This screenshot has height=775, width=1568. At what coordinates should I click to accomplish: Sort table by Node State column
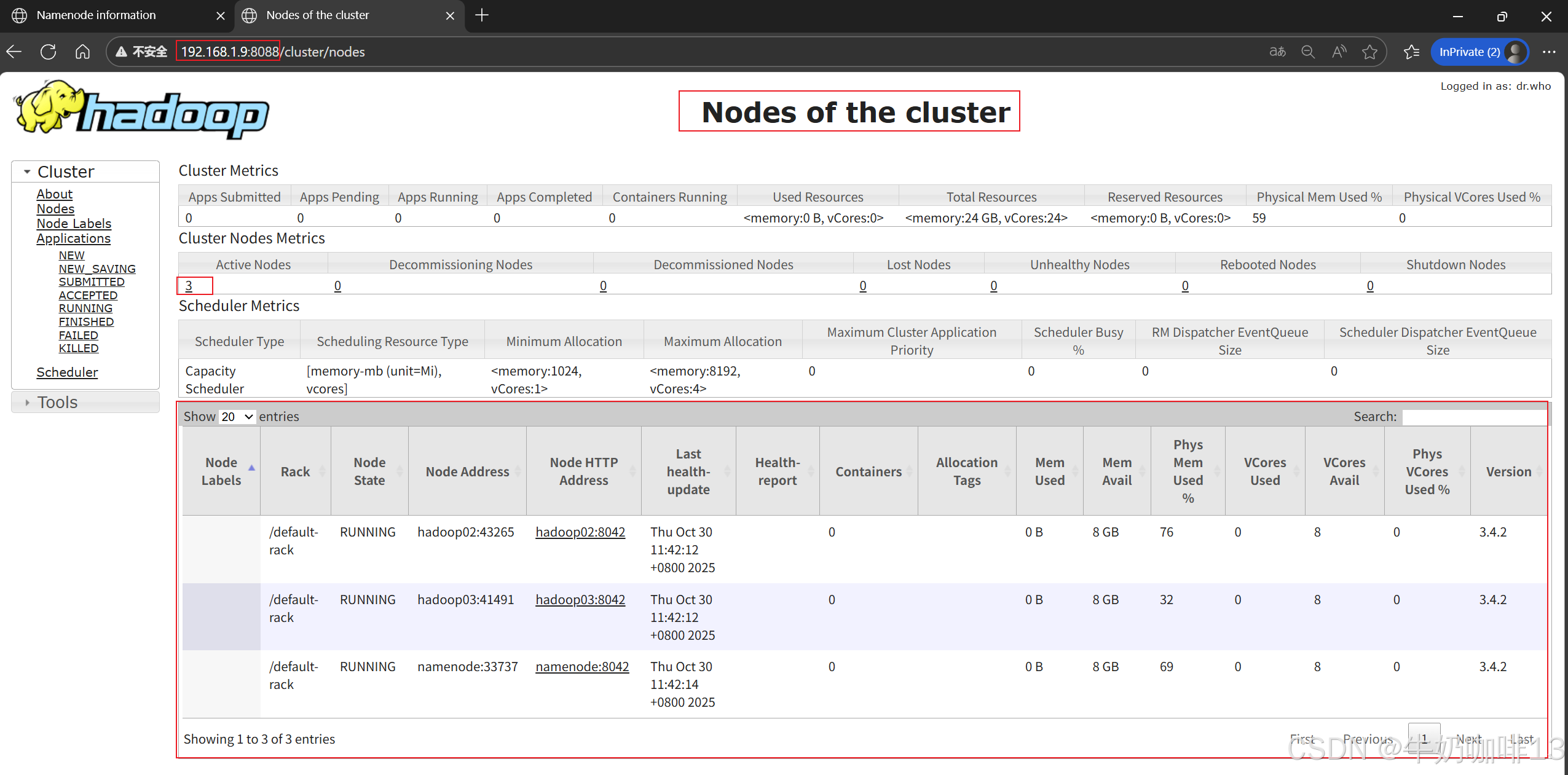(x=369, y=471)
